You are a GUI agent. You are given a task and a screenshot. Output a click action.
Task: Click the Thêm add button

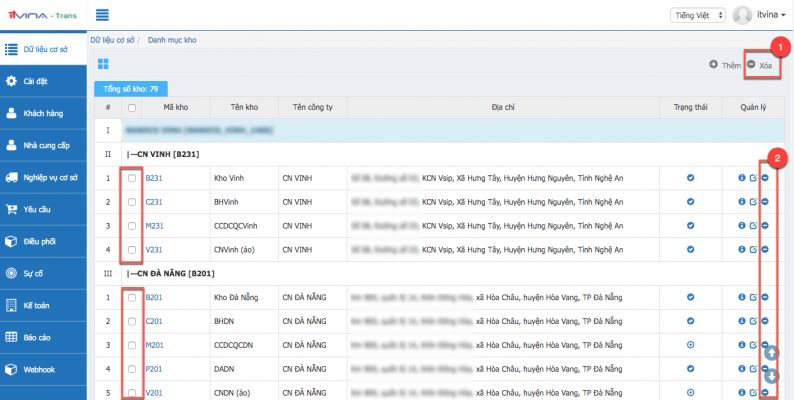click(x=726, y=65)
